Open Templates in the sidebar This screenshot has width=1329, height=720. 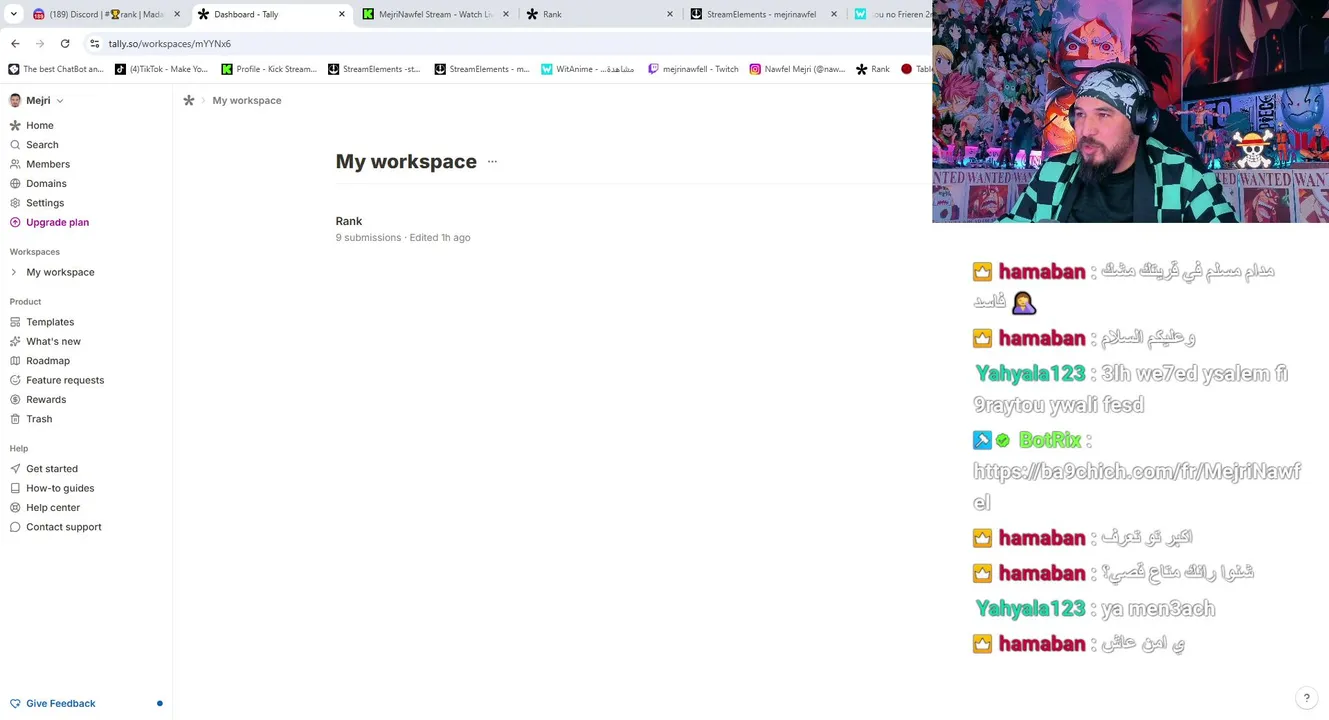click(50, 322)
